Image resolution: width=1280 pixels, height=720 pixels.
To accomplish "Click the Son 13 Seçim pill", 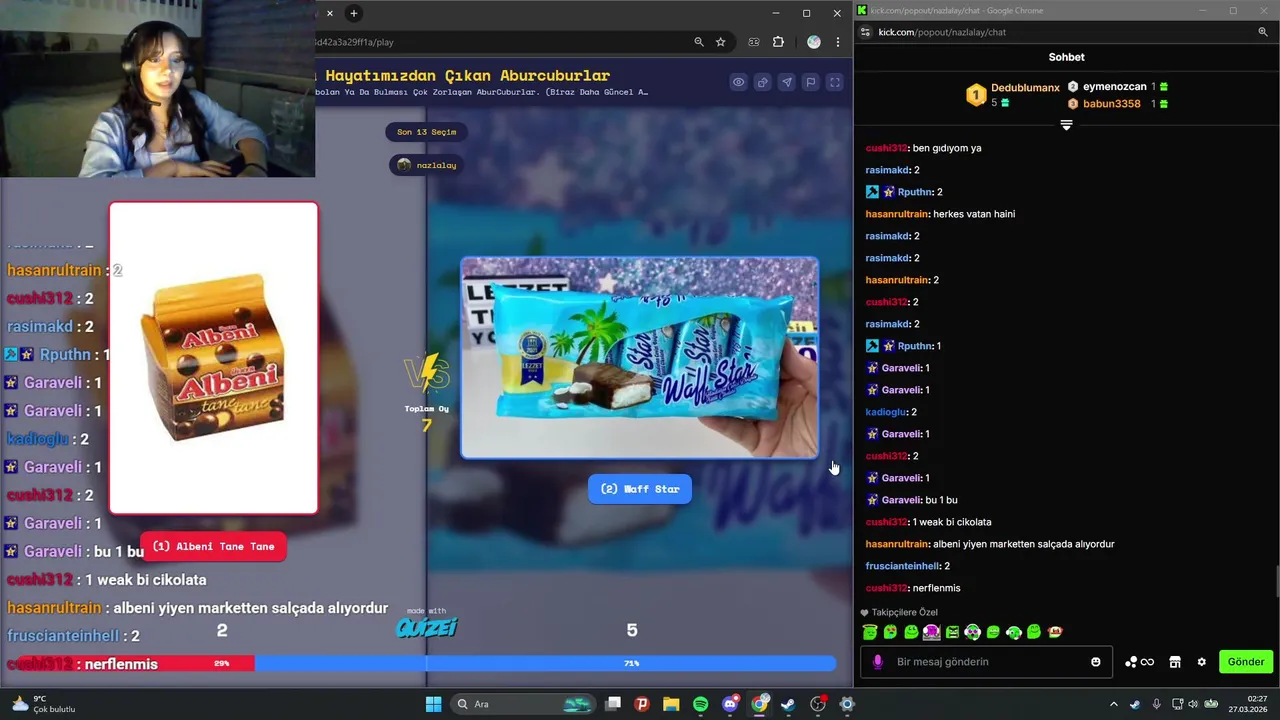I will point(426,132).
